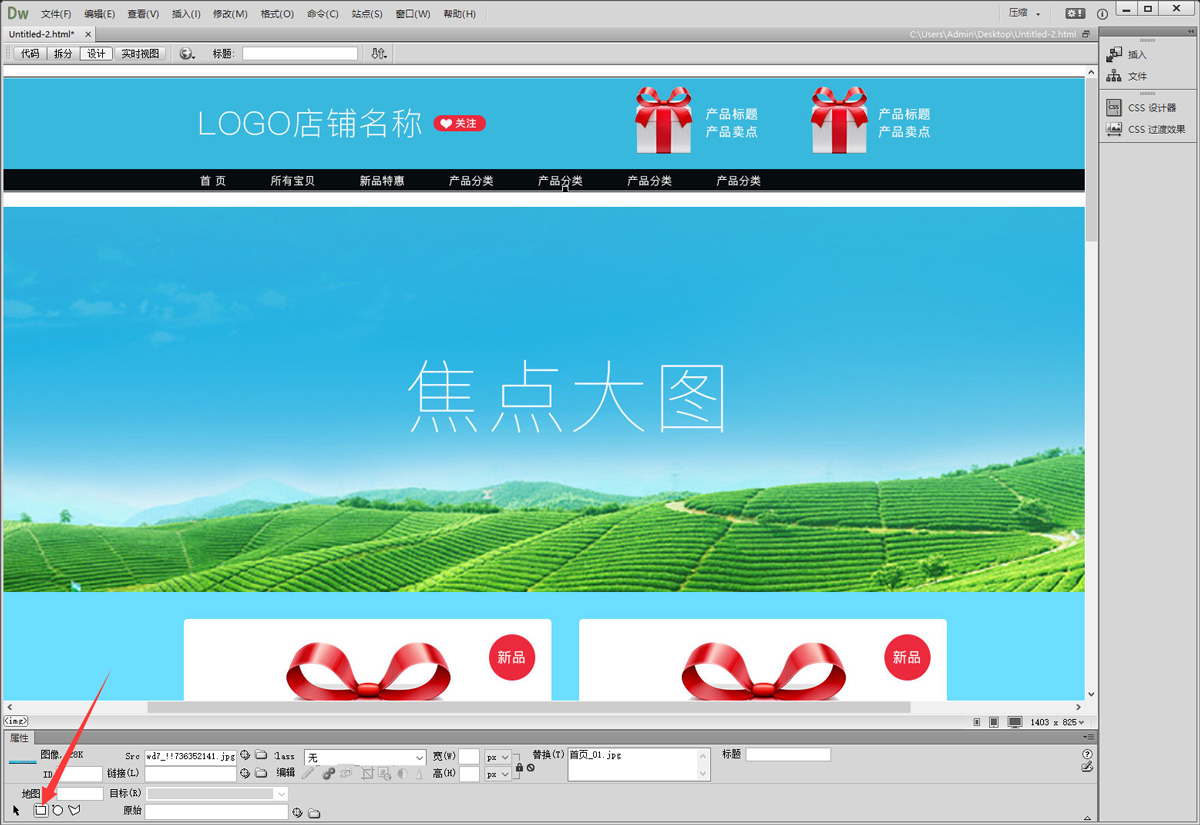Screen dimensions: 1200x825
Task: Click the 实时视图 button
Action: [140, 54]
